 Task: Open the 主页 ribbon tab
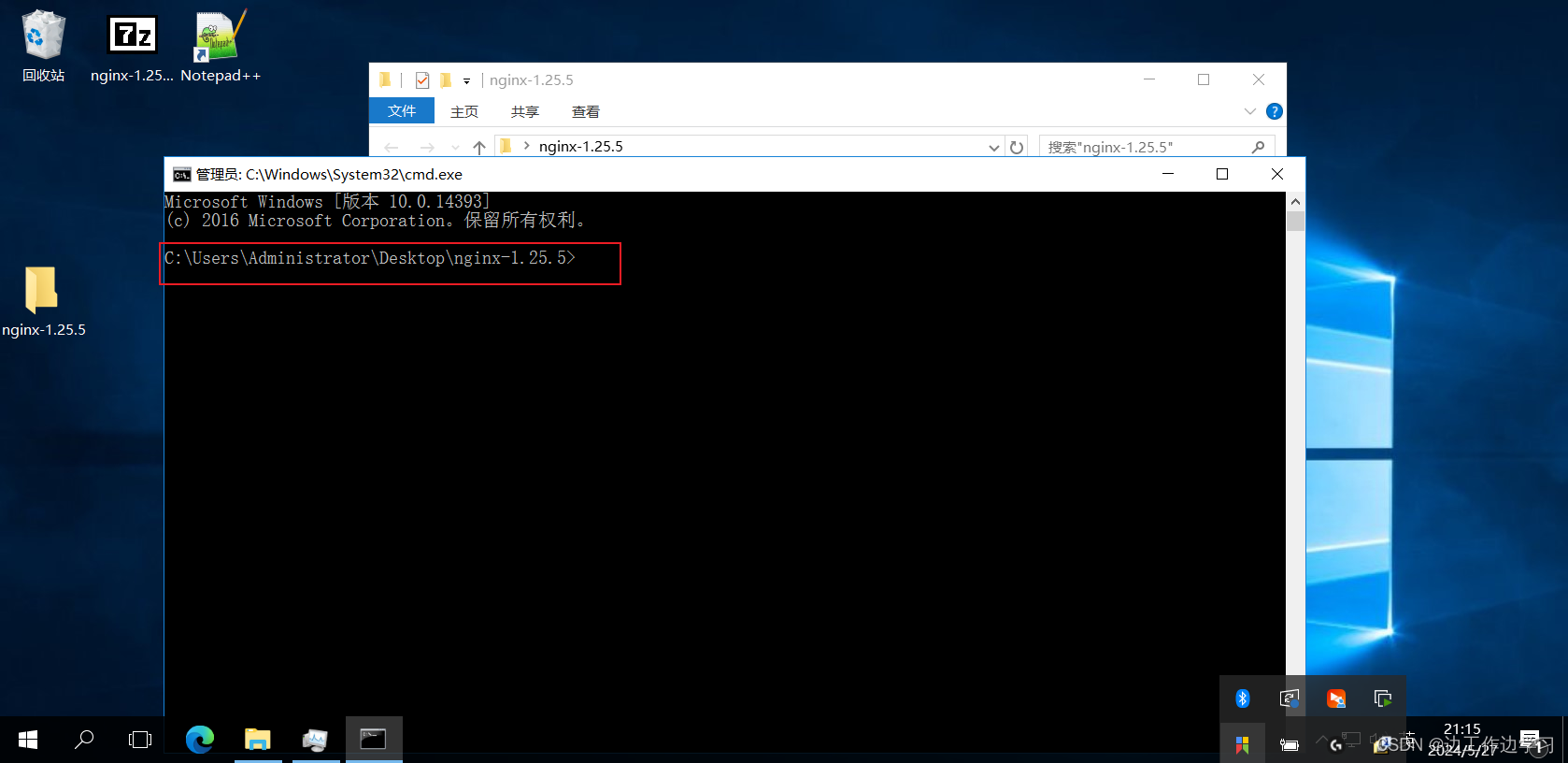click(x=464, y=111)
